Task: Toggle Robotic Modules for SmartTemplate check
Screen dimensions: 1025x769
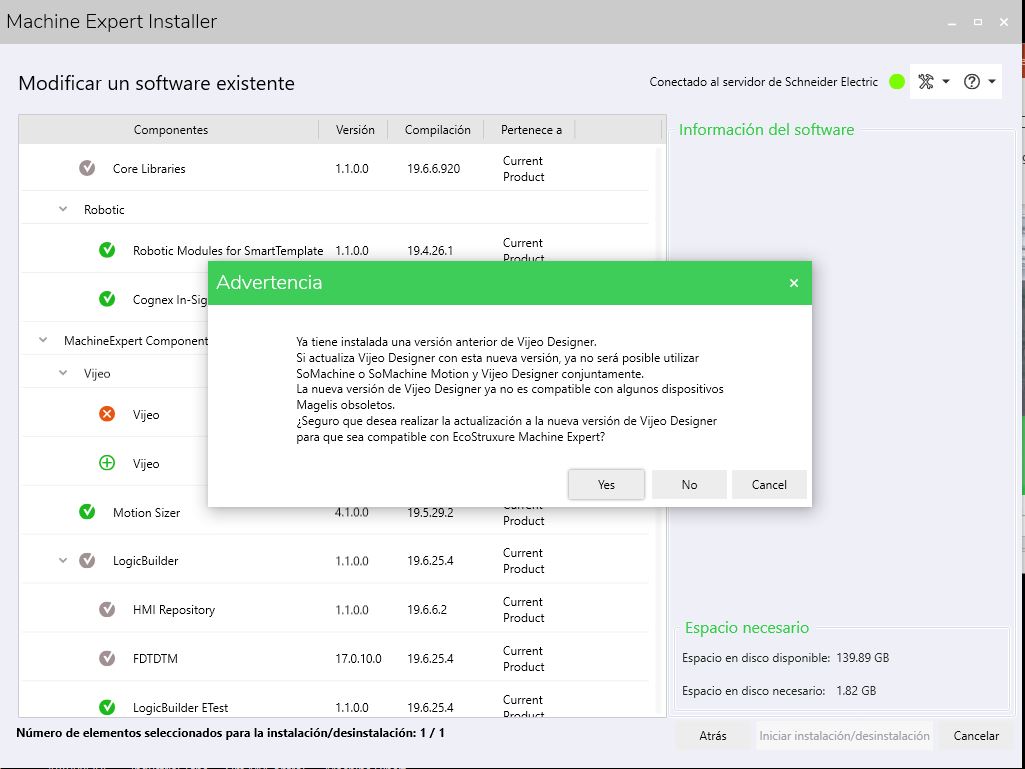Action: (107, 250)
